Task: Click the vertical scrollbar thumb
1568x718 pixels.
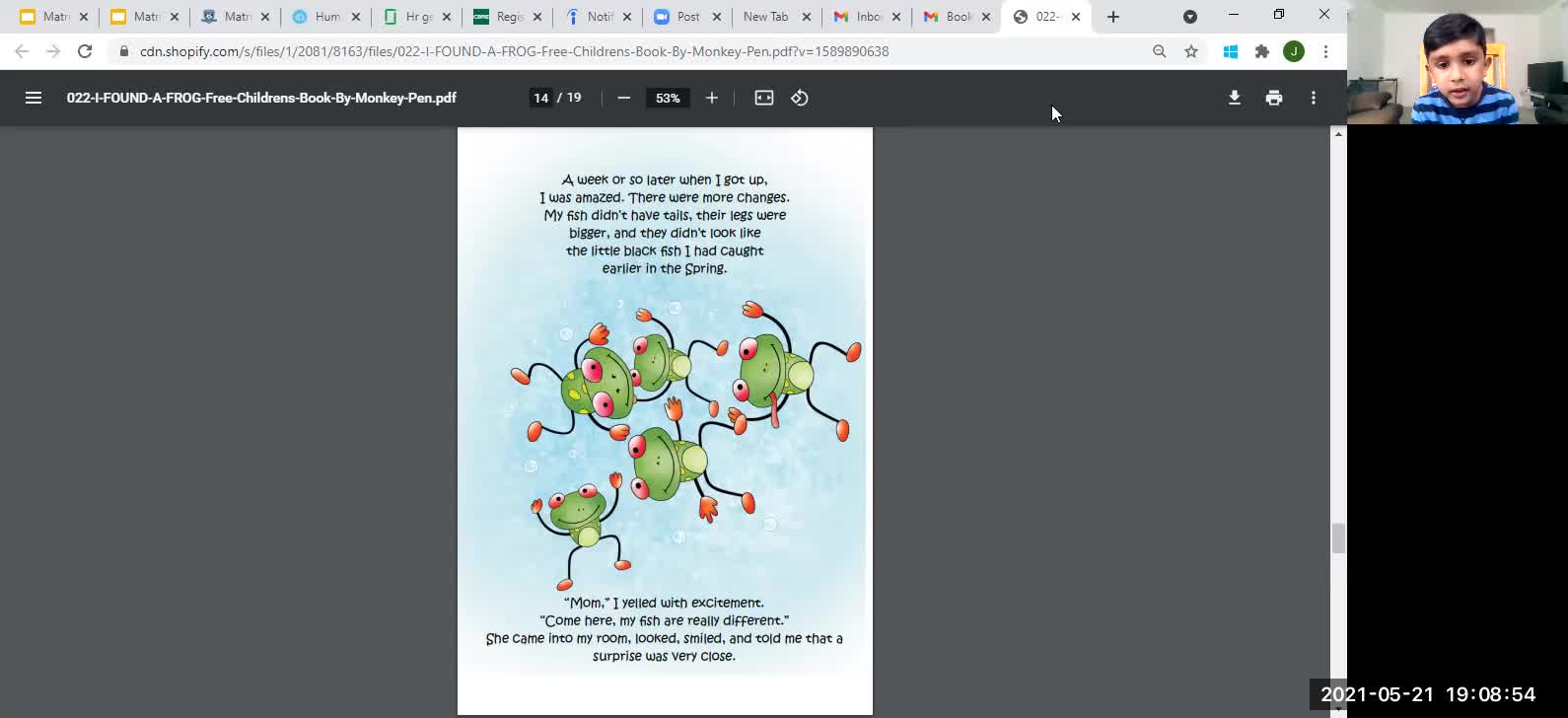Action: coord(1338,538)
